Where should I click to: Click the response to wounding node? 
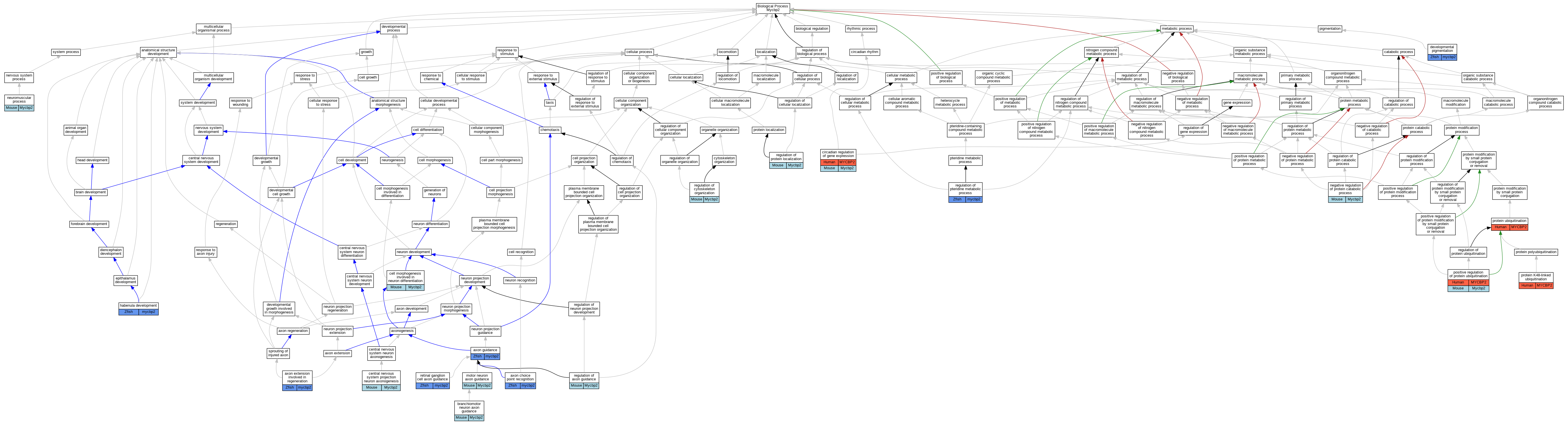click(x=240, y=103)
